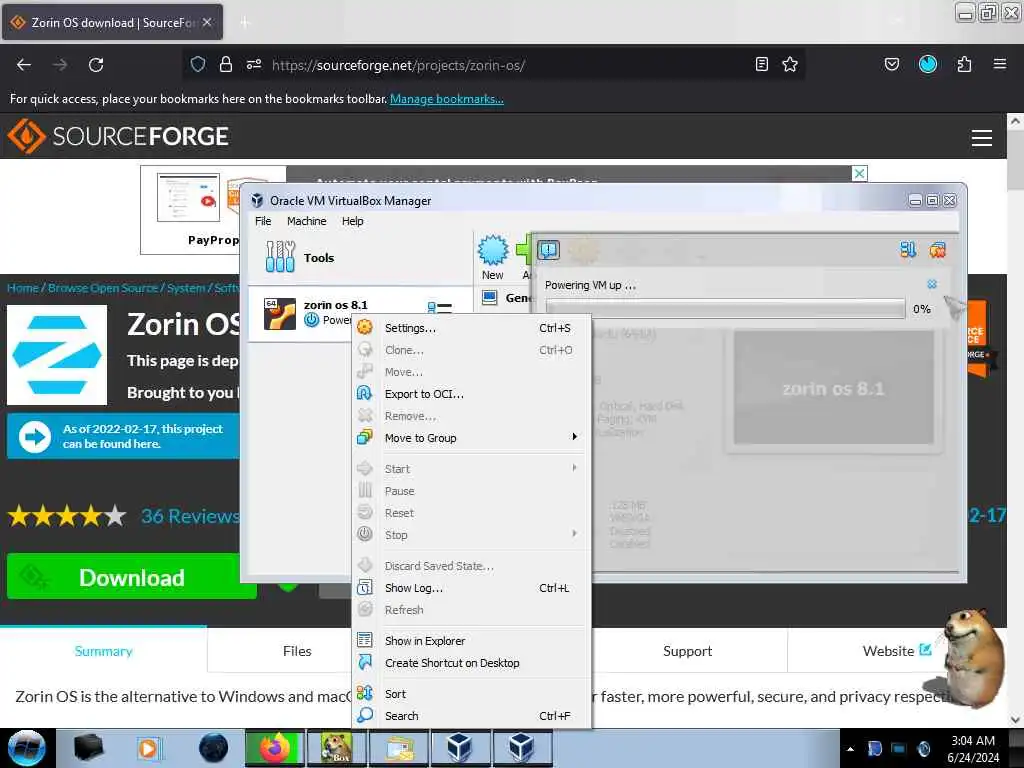Screen dimensions: 1024x768
Task: Cancel the Powering VM up progress
Action: 932,284
